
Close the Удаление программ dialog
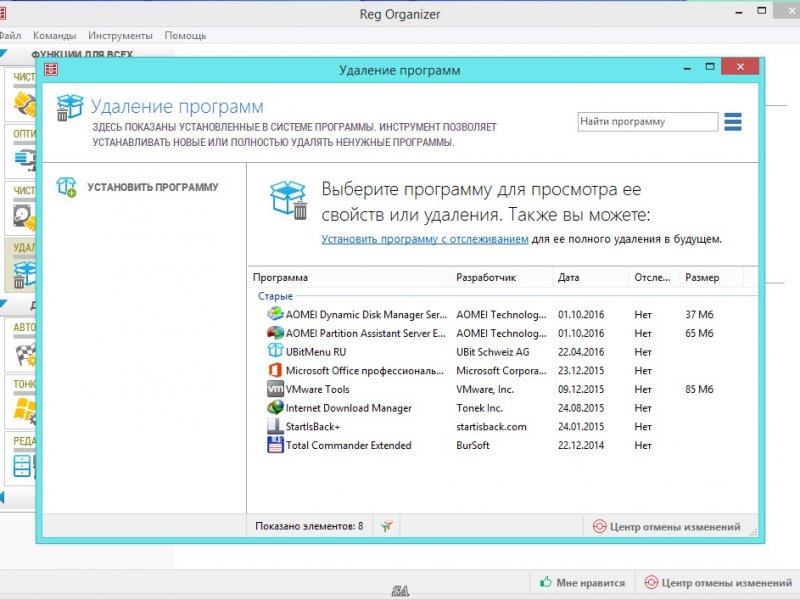tap(740, 67)
